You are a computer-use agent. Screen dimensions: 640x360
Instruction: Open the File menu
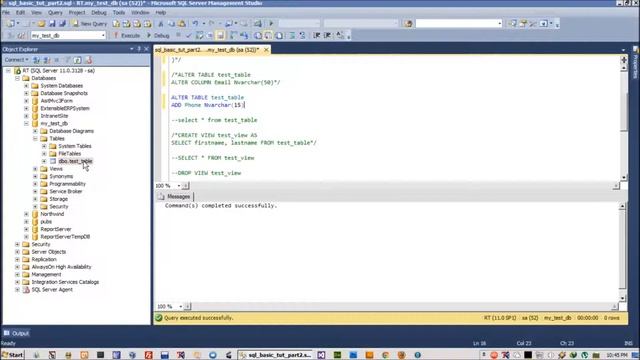(6, 13)
